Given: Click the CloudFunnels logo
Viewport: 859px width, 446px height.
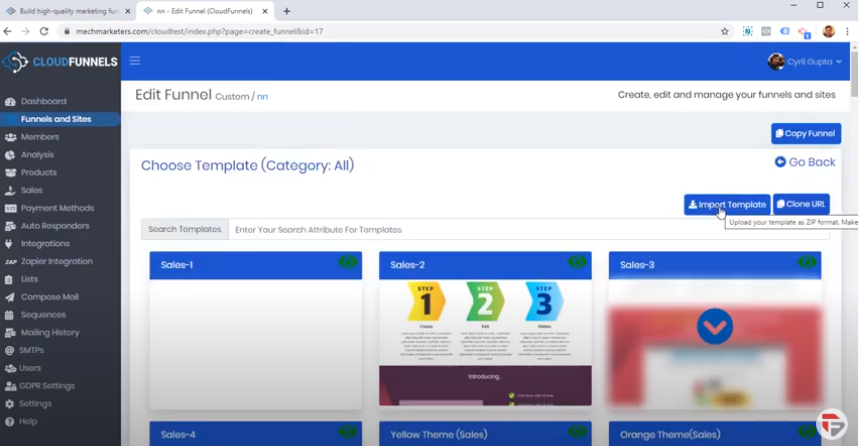Looking at the screenshot, I should tap(60, 62).
